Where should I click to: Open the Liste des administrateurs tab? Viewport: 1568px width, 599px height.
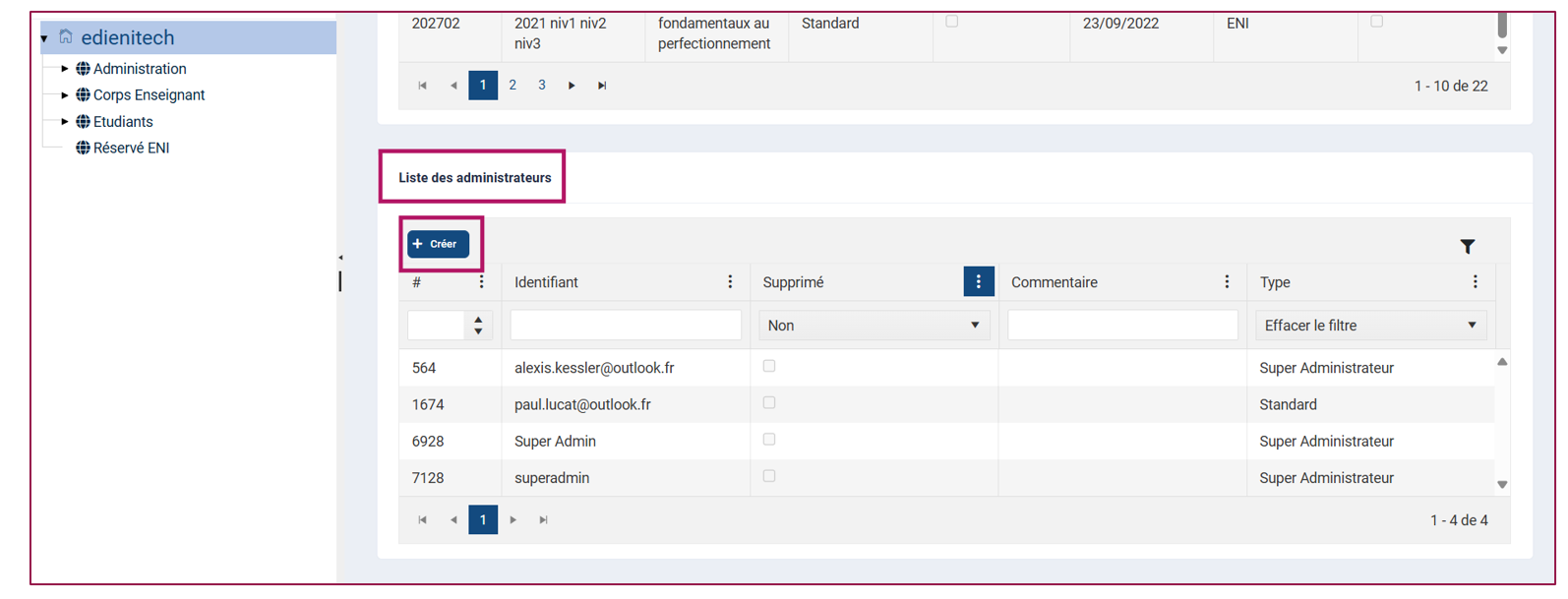point(474,178)
